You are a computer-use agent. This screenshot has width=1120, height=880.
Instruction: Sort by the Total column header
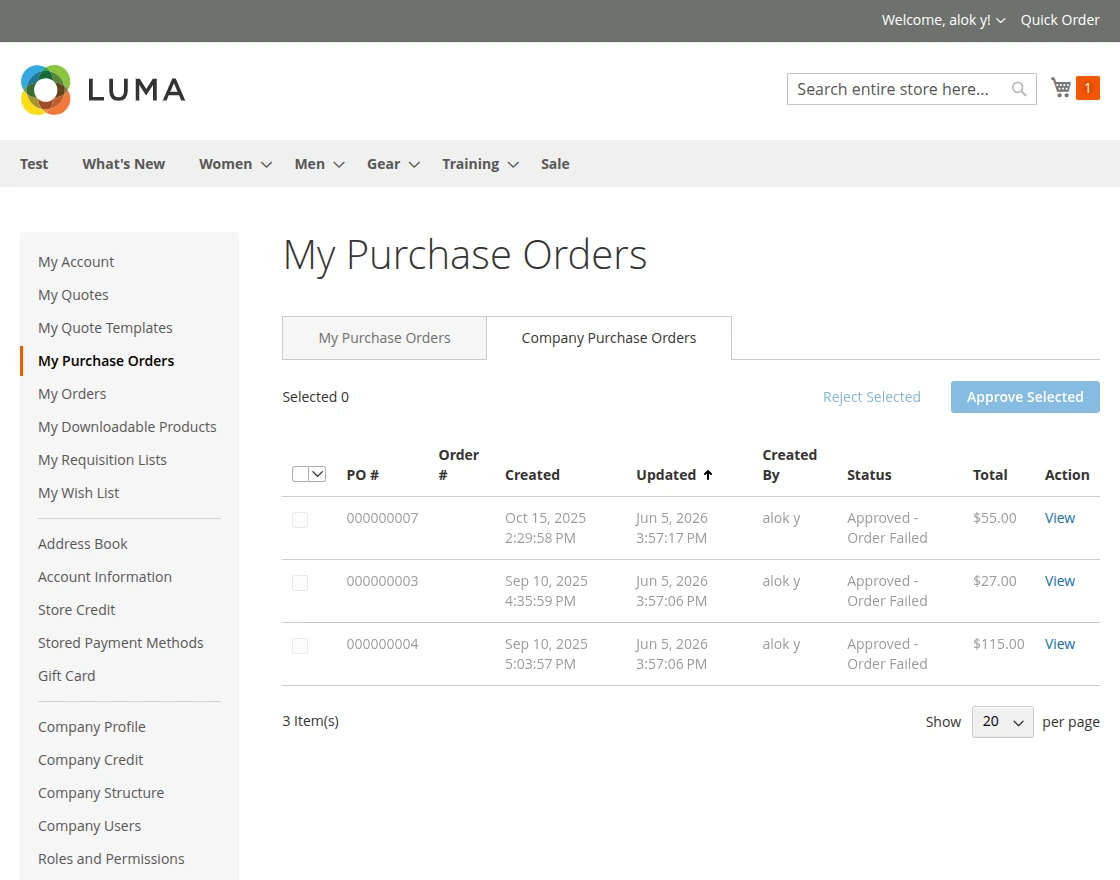990,475
